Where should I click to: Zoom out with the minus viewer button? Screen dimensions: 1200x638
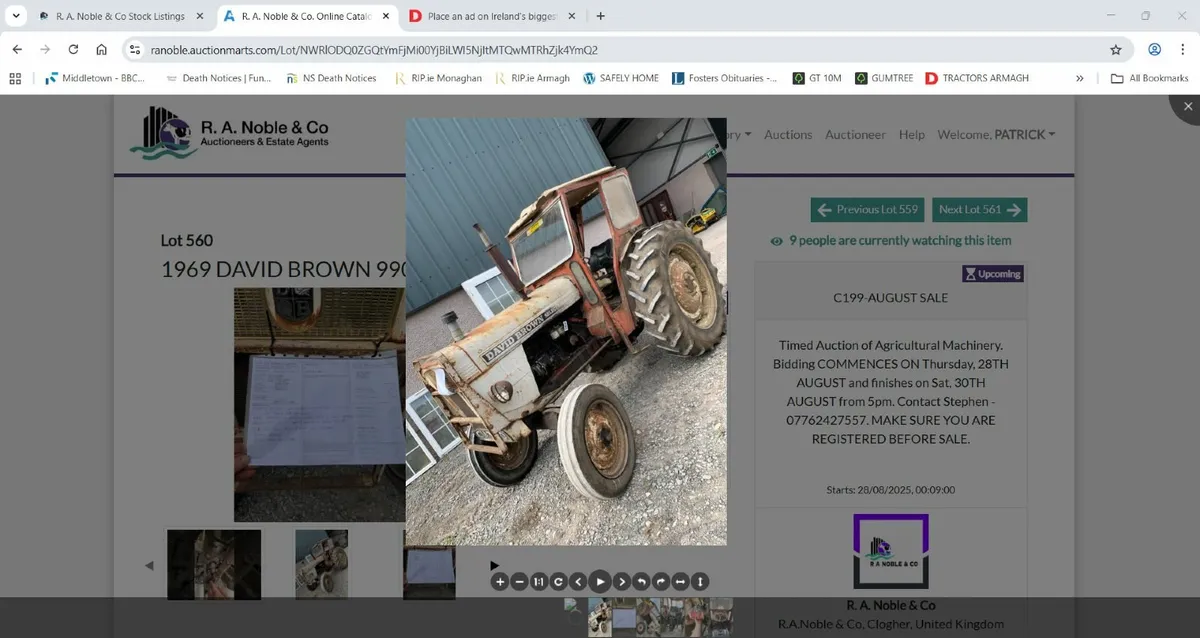pyautogui.click(x=519, y=582)
